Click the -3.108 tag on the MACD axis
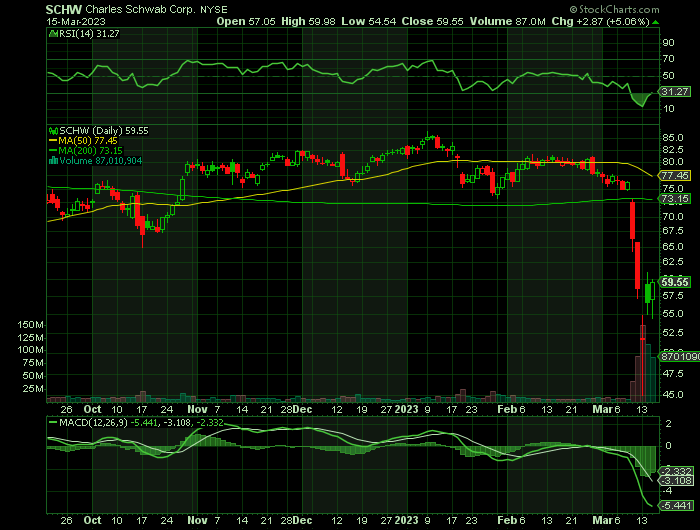700x530 pixels. point(677,480)
